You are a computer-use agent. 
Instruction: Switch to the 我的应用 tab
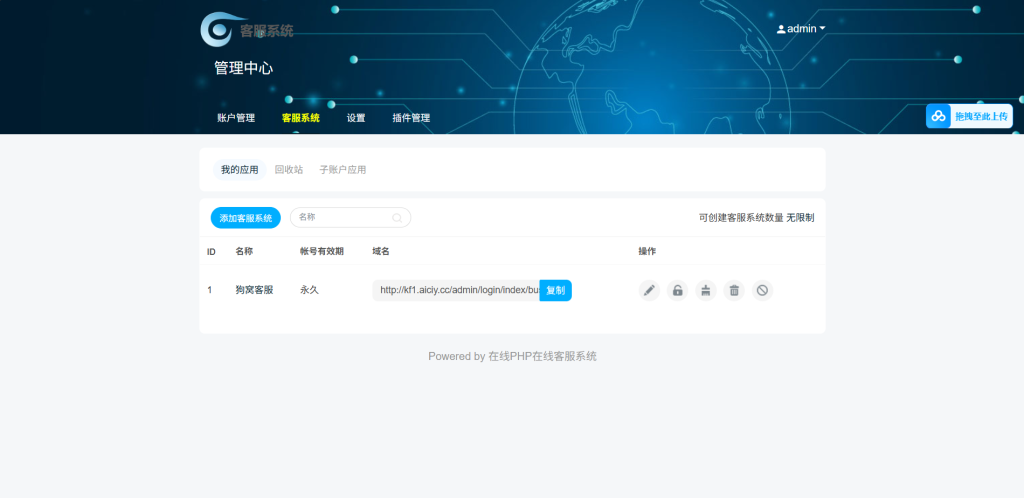(x=240, y=170)
